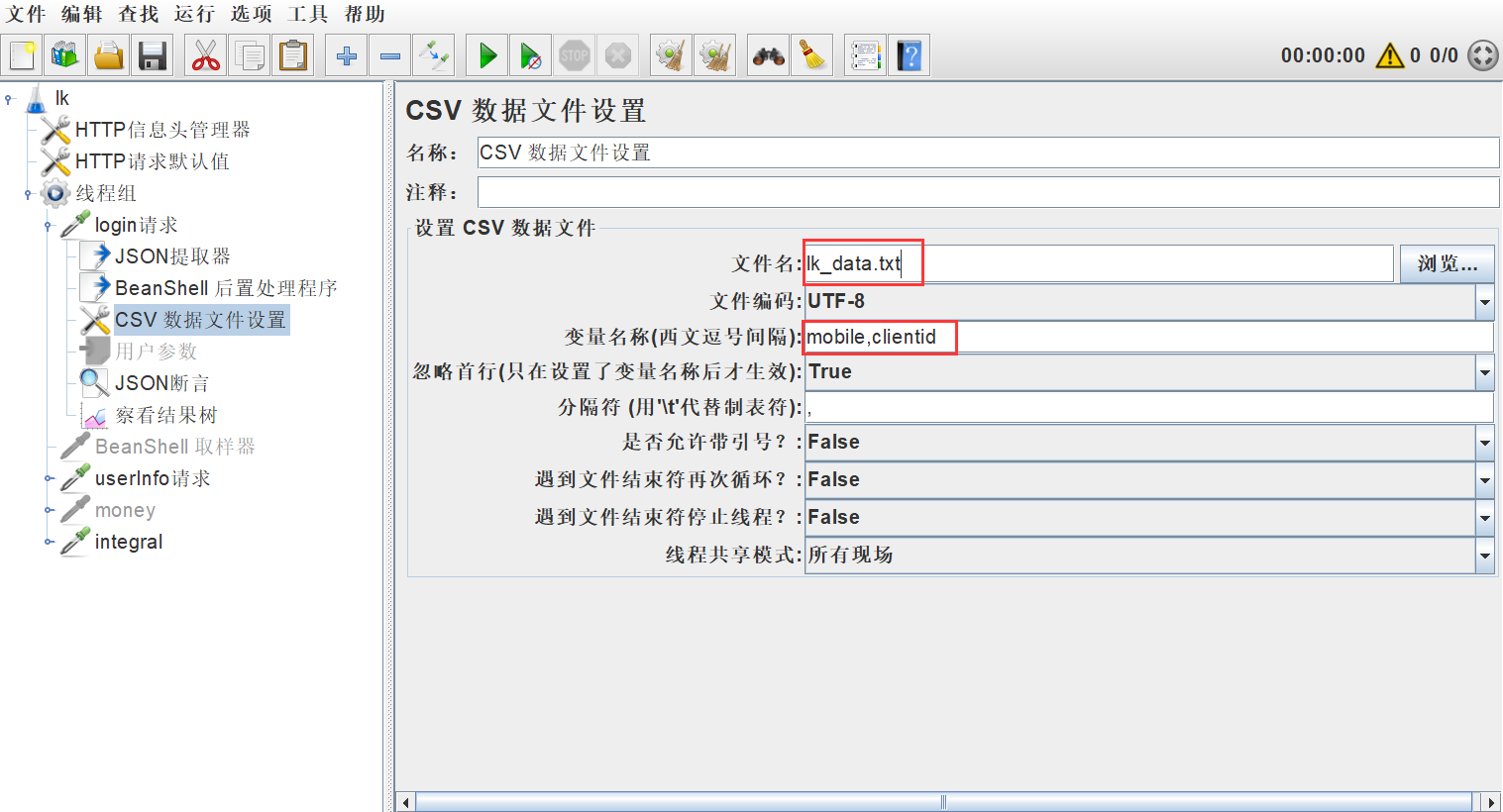Open an existing test plan file
This screenshot has height=812, width=1503.
108,54
